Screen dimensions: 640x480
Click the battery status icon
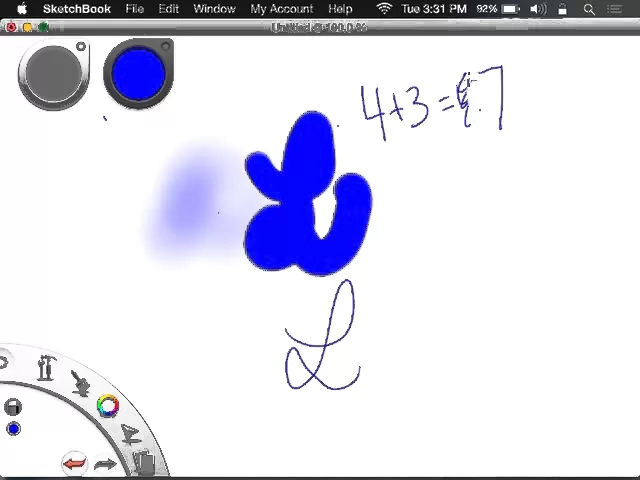[x=511, y=9]
